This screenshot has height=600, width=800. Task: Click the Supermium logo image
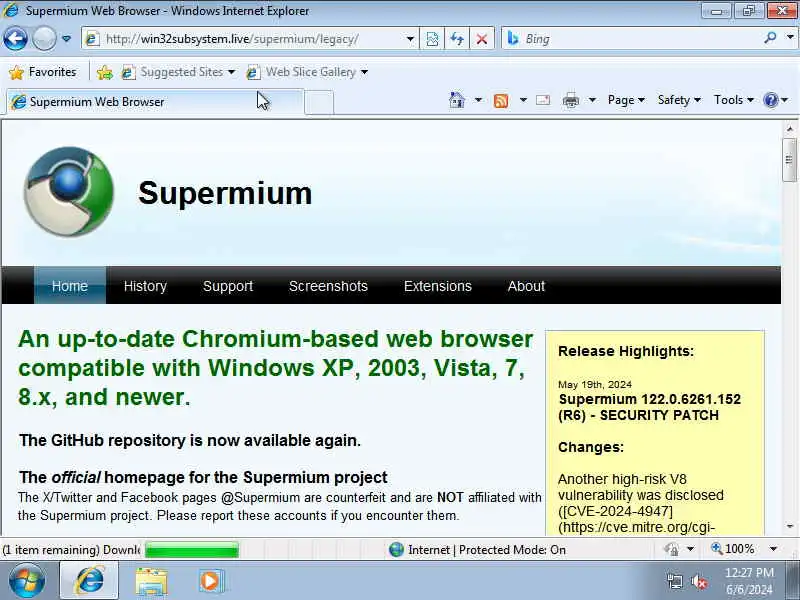(x=68, y=192)
